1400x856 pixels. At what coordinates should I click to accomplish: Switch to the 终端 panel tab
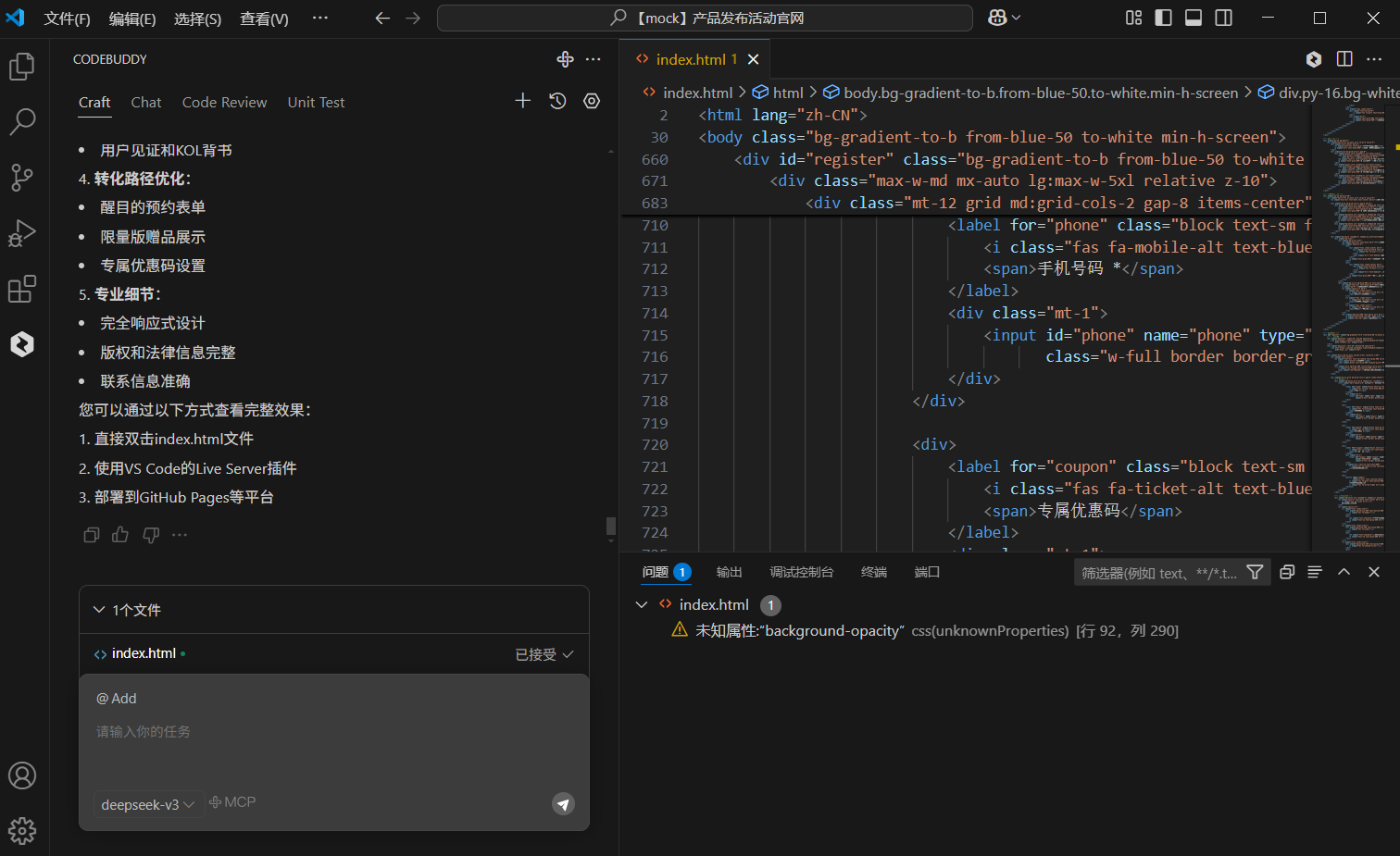point(873,572)
